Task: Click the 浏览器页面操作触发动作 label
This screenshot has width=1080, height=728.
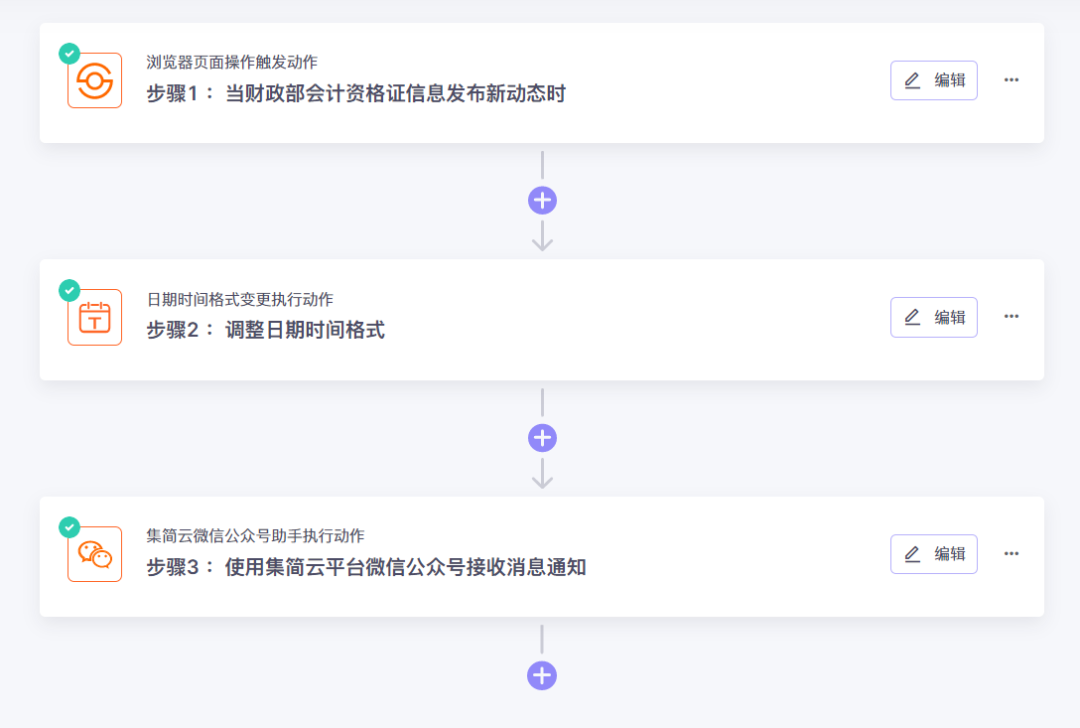Action: (x=232, y=62)
